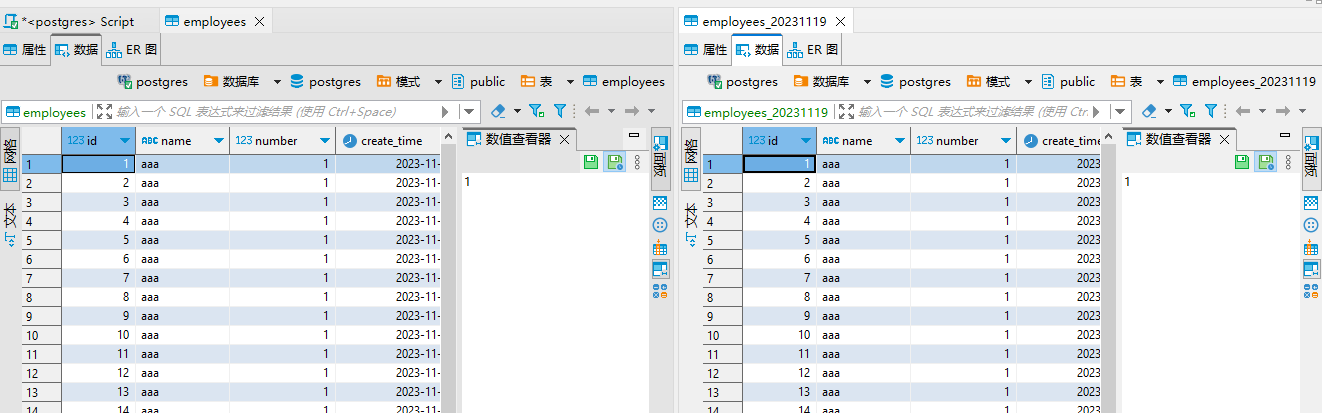Close 数值查看器 panel in employees editor
Image resolution: width=1322 pixels, height=413 pixels.
pyautogui.click(x=564, y=140)
